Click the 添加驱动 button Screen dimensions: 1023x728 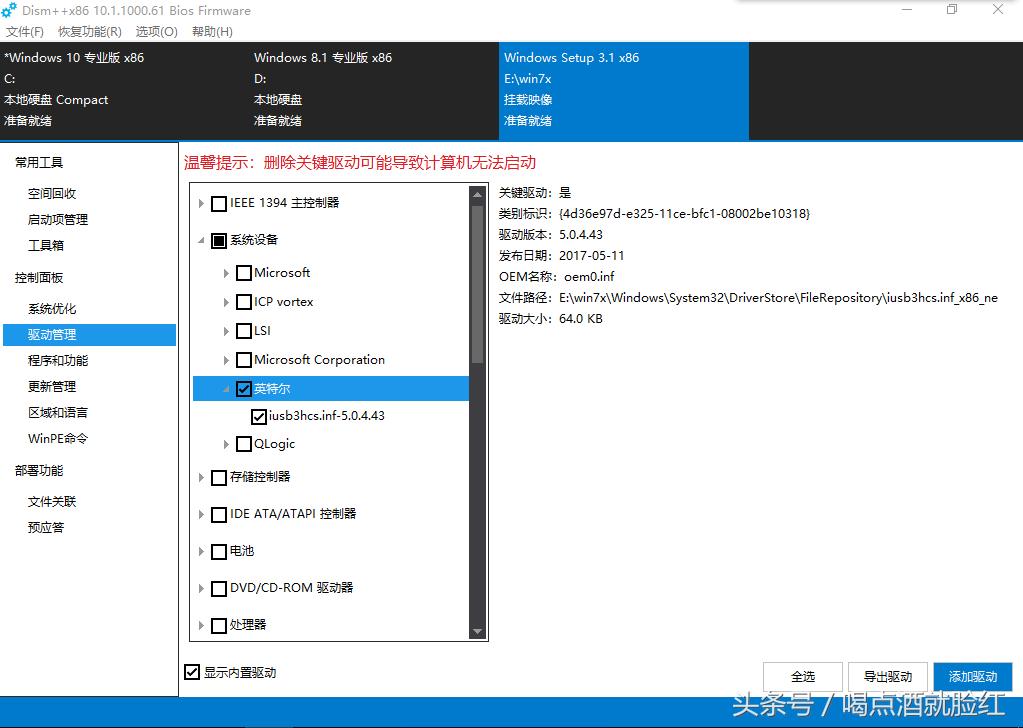972,676
